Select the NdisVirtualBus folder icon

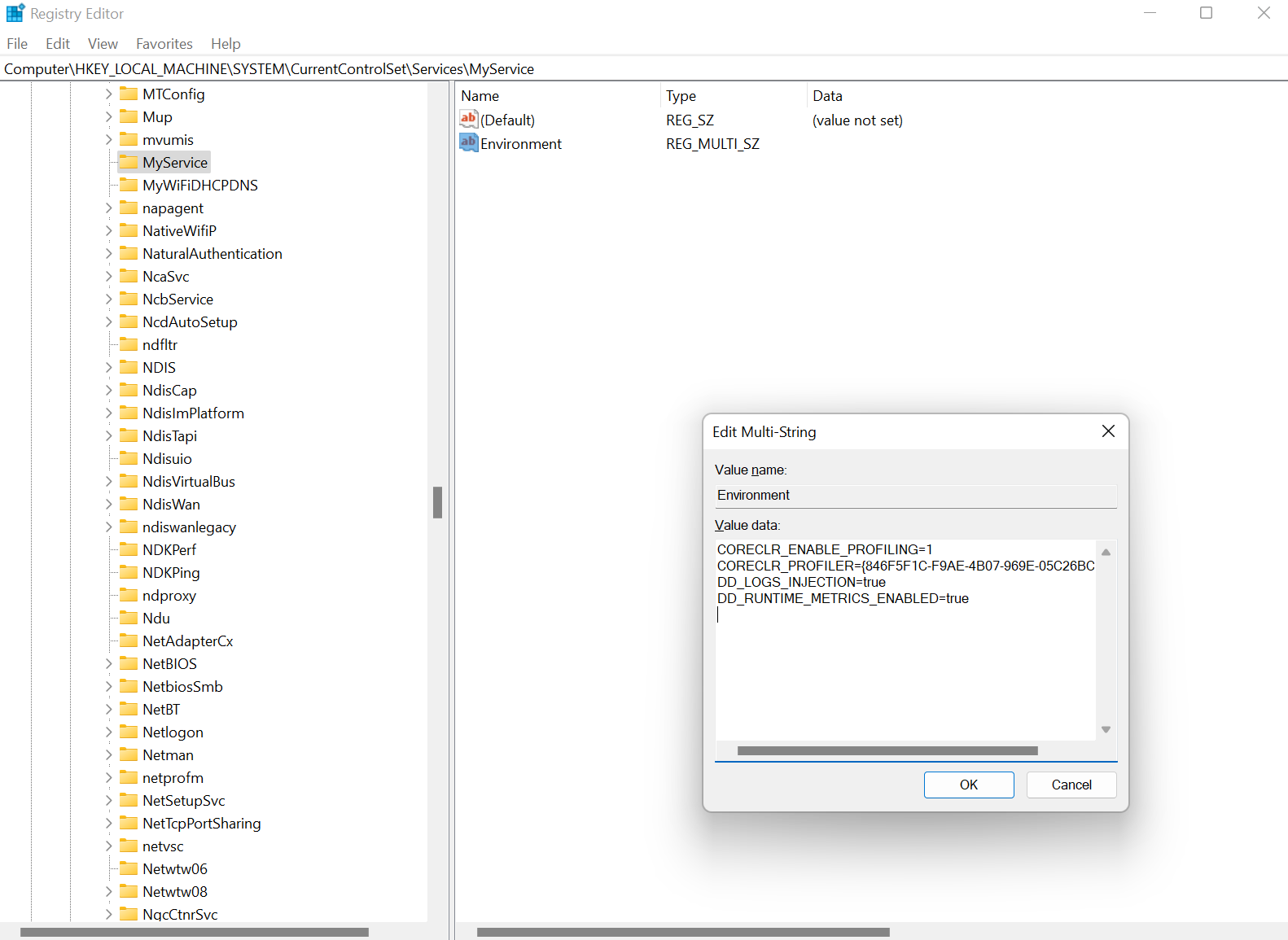129,481
